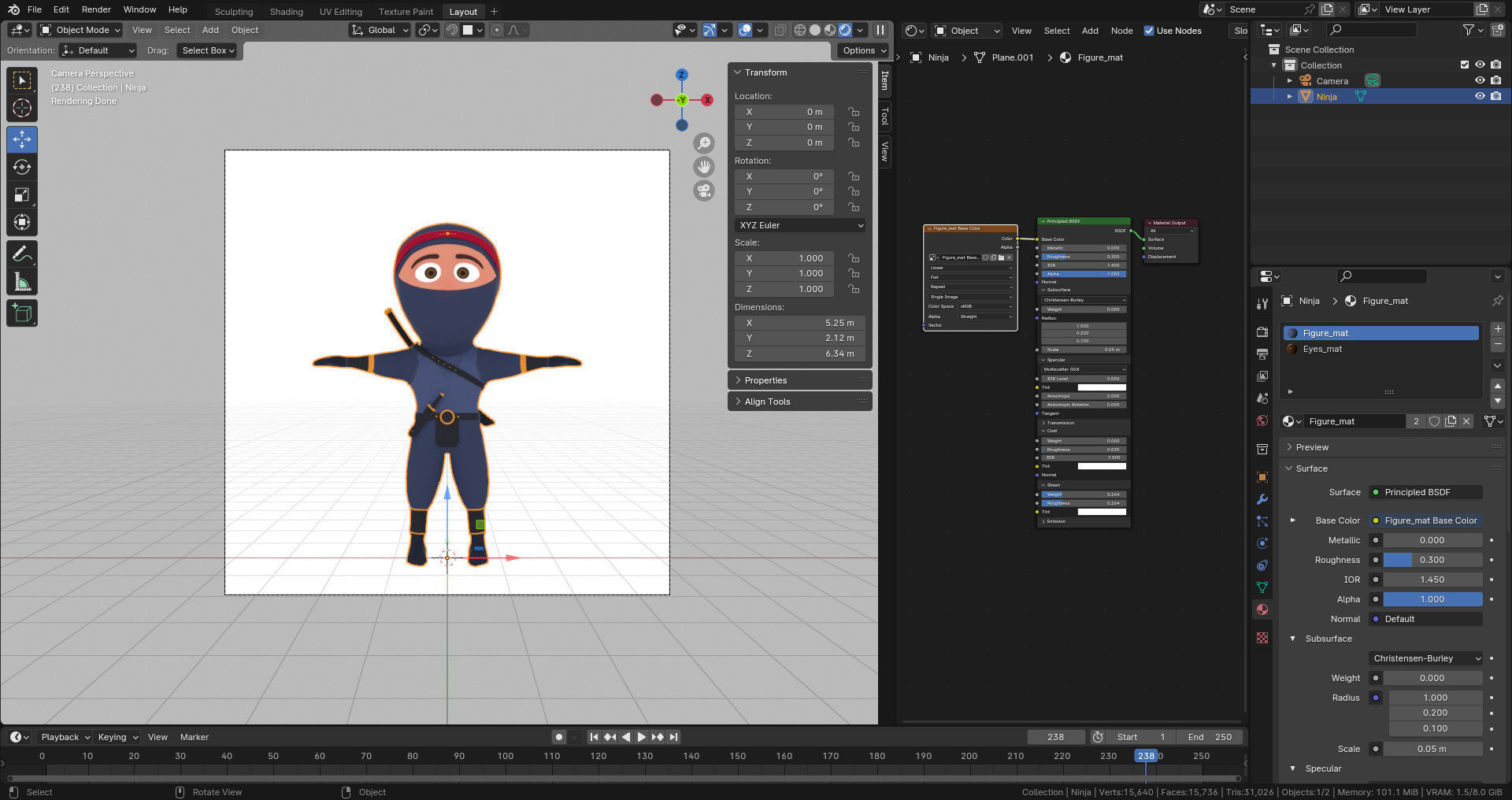This screenshot has width=1512, height=800.
Task: Select the Select Box tool in toolbar
Action: [22, 80]
